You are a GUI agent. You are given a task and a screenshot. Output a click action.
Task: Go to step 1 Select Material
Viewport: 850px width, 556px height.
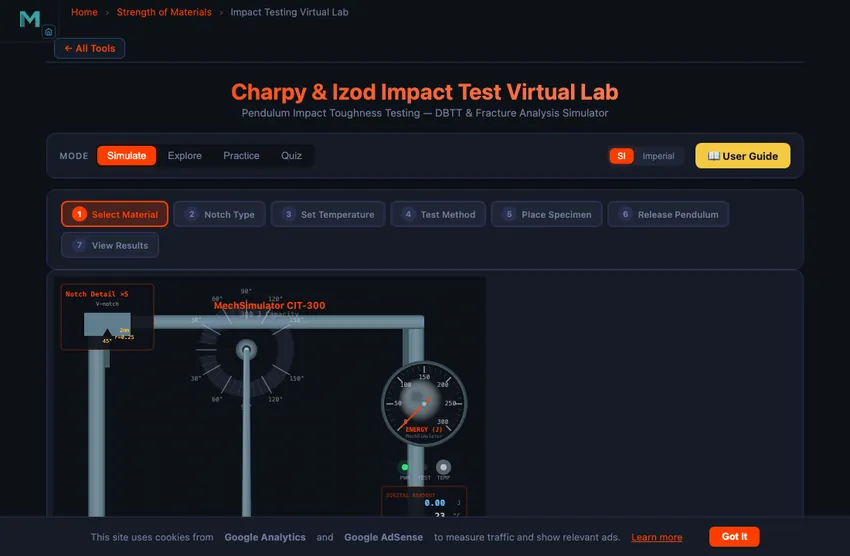coord(114,214)
